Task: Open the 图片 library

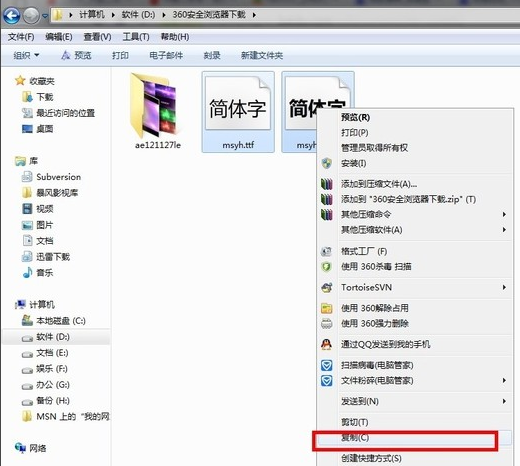Action: click(x=37, y=225)
